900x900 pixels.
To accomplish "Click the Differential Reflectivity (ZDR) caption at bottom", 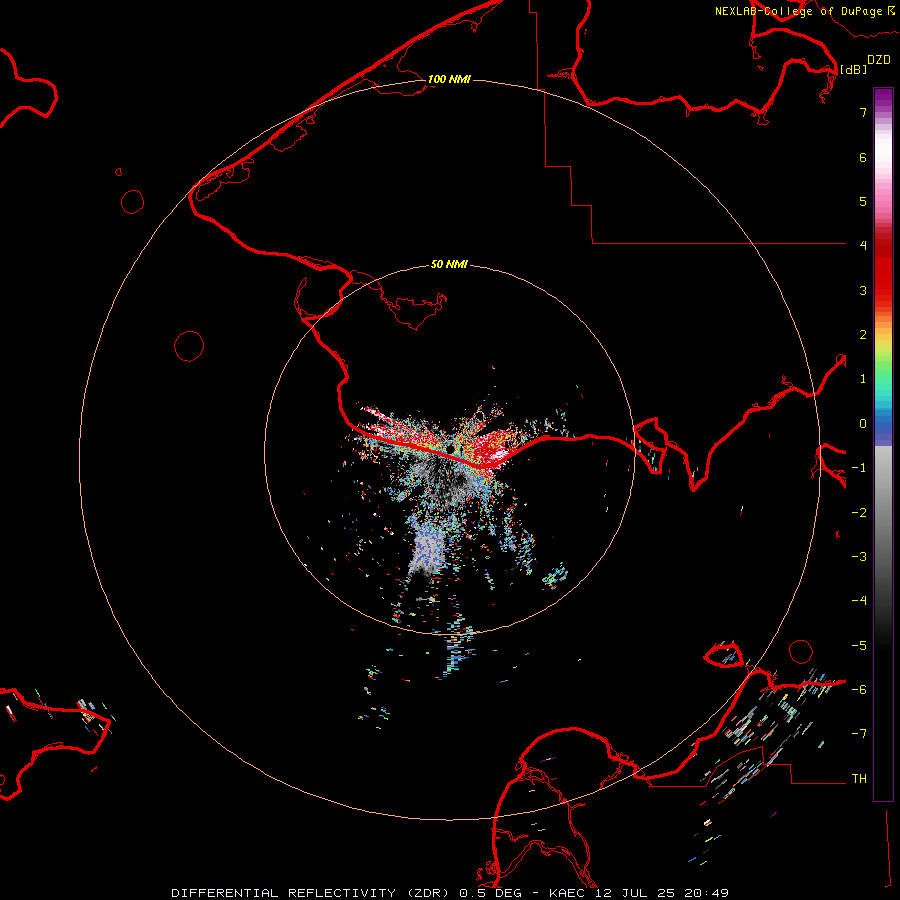I will coord(450,893).
